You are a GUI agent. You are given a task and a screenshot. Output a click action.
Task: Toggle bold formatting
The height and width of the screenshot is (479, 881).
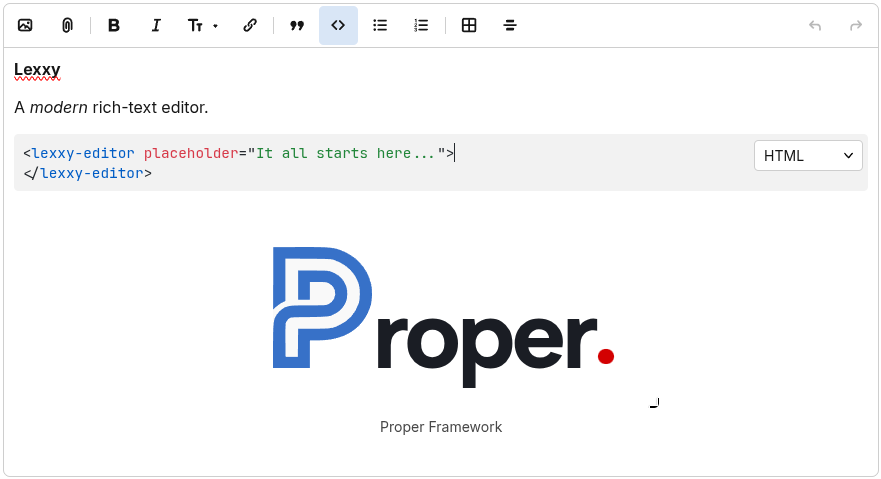114,25
